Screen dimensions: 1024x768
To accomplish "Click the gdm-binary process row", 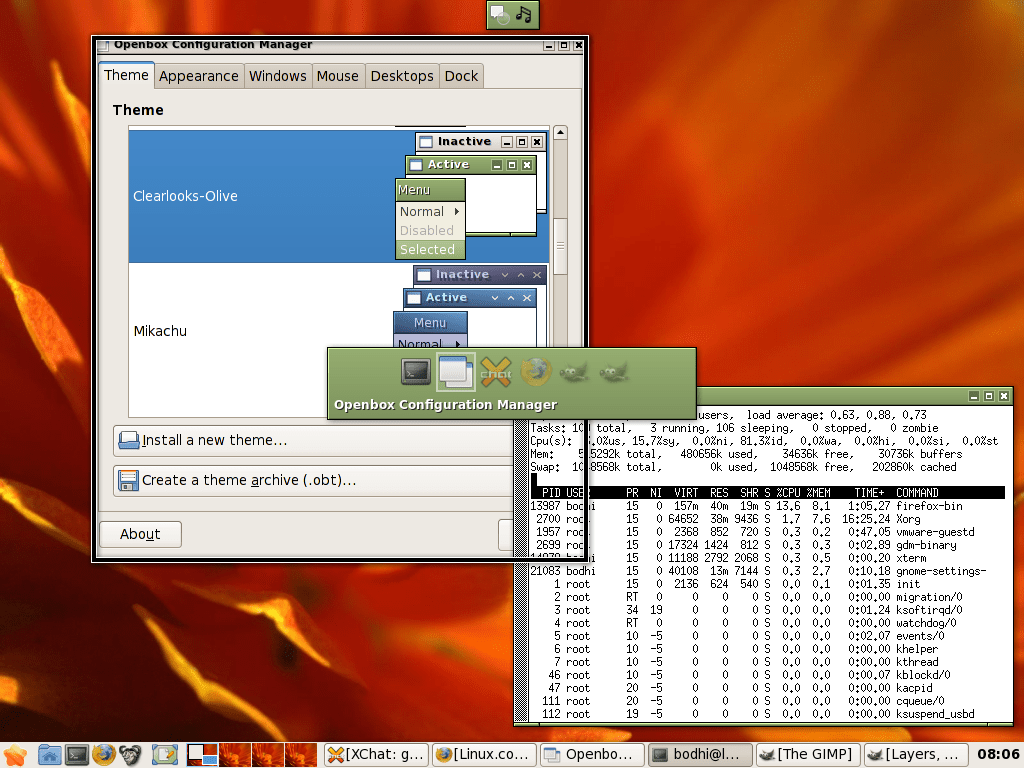I will pyautogui.click(x=767, y=545).
